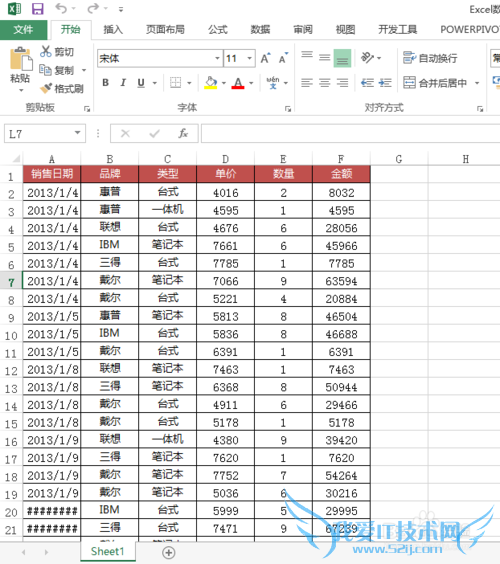Screen dimensions: 500x564
Task: Select the Sheet1 tab
Action: [x=108, y=551]
